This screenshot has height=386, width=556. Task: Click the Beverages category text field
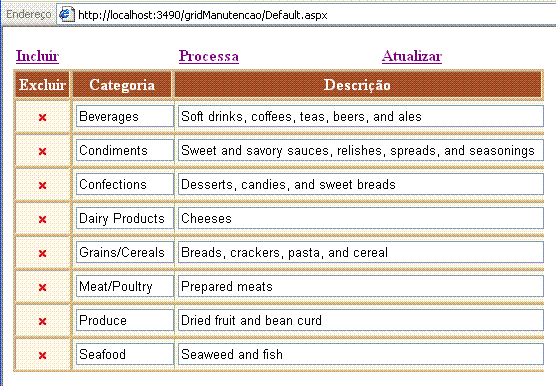[125, 116]
